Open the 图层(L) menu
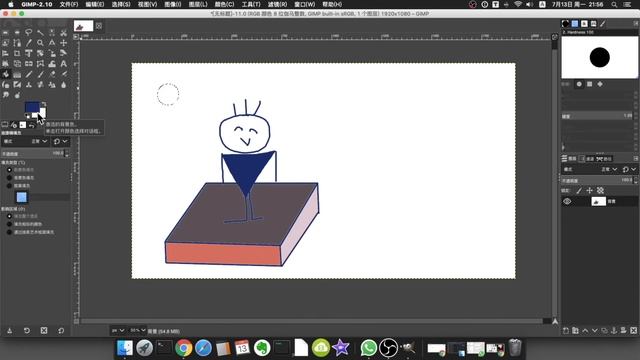640x360 pixels. 198,4
